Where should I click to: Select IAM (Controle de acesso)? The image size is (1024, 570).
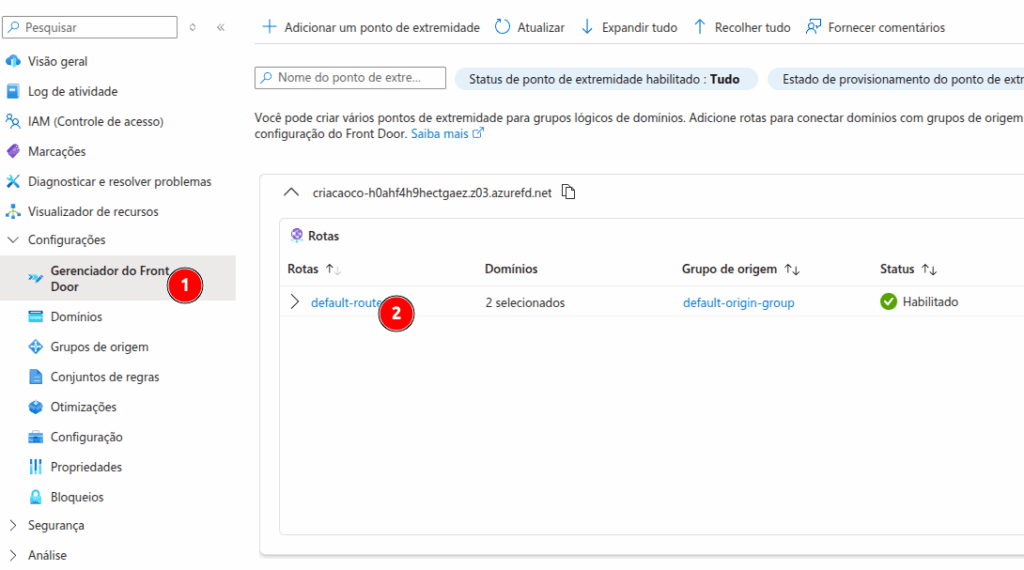pyautogui.click(x=95, y=121)
